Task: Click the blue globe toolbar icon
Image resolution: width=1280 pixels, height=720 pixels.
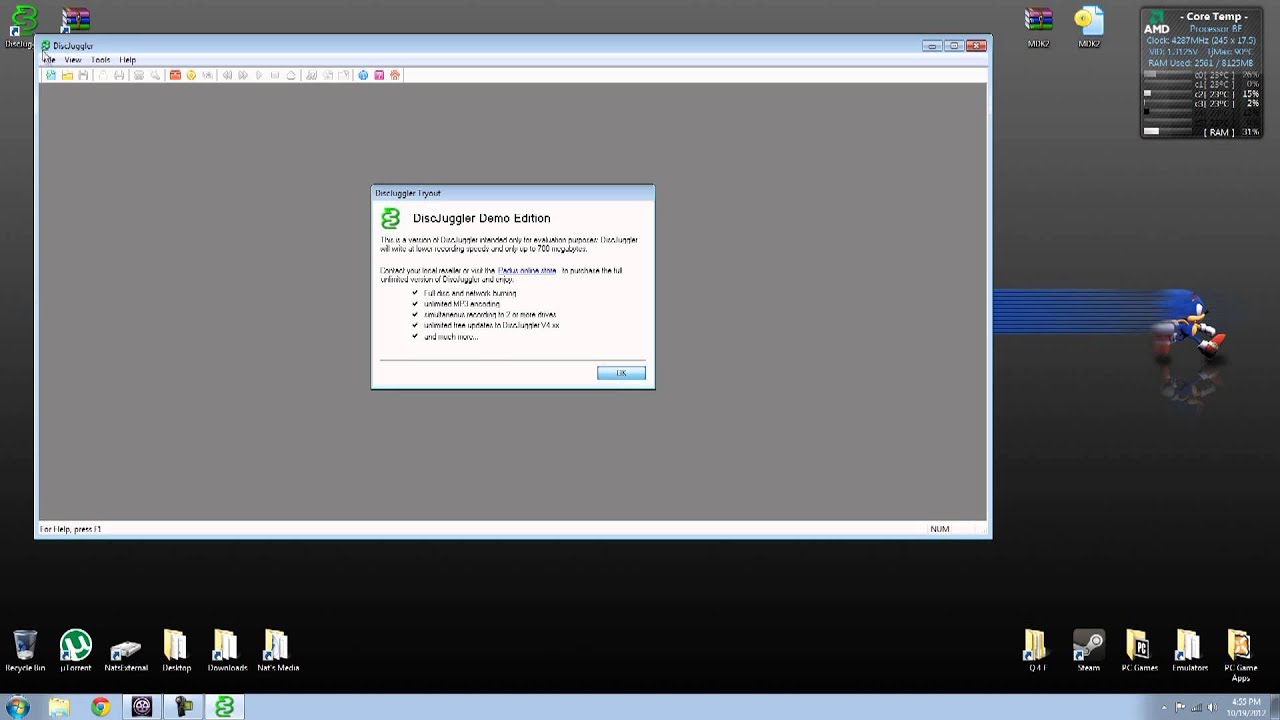Action: pyautogui.click(x=363, y=75)
